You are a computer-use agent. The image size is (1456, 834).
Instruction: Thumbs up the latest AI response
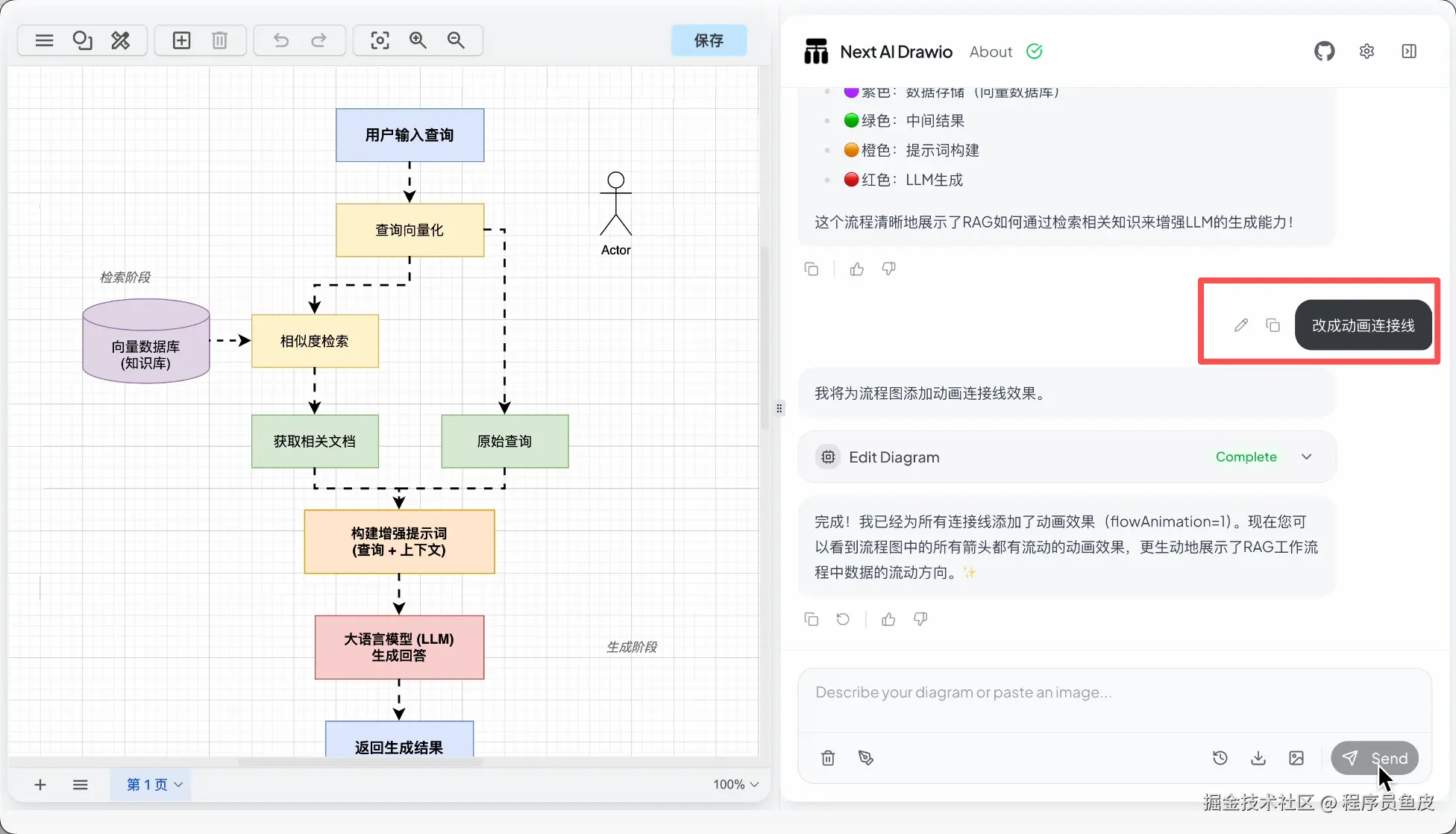coord(888,619)
